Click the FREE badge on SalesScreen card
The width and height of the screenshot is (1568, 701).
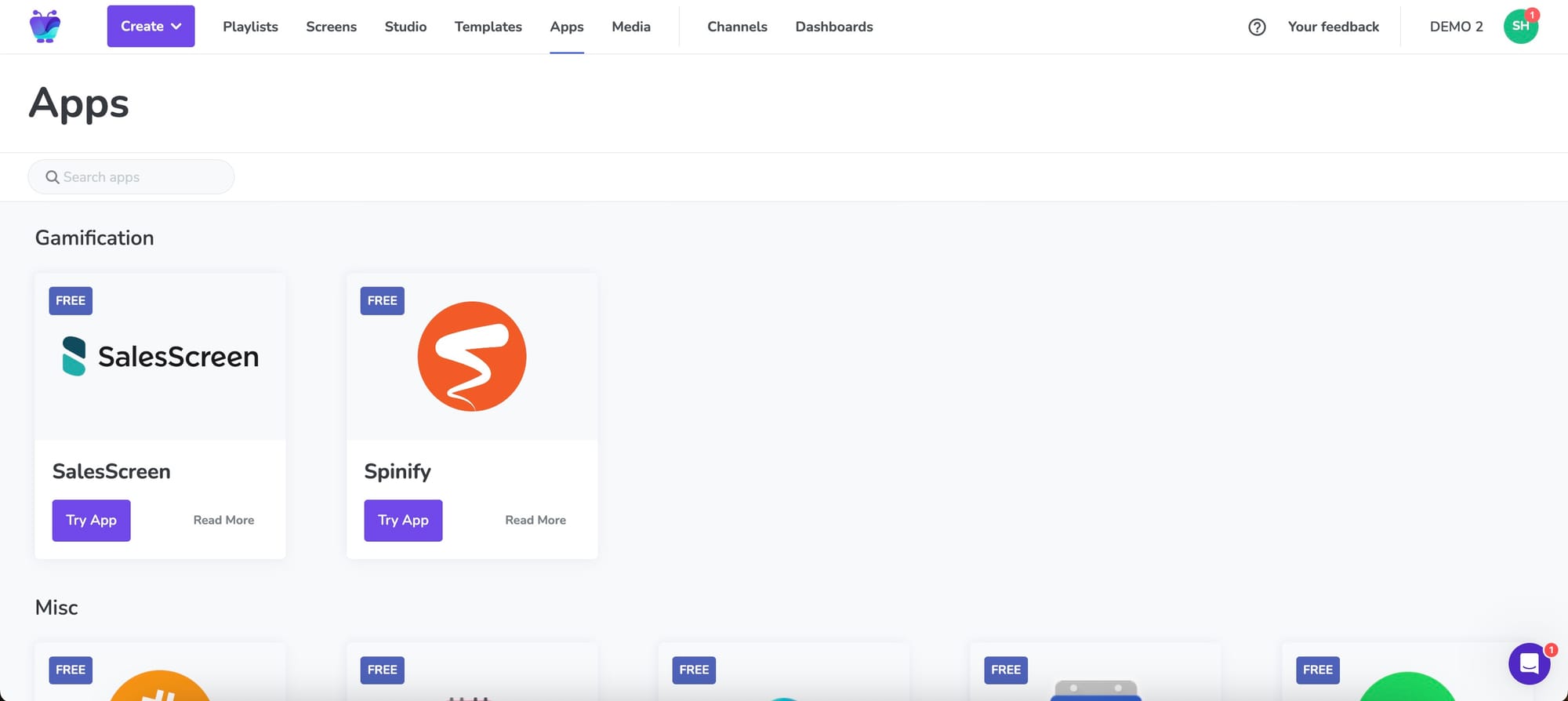pos(71,300)
